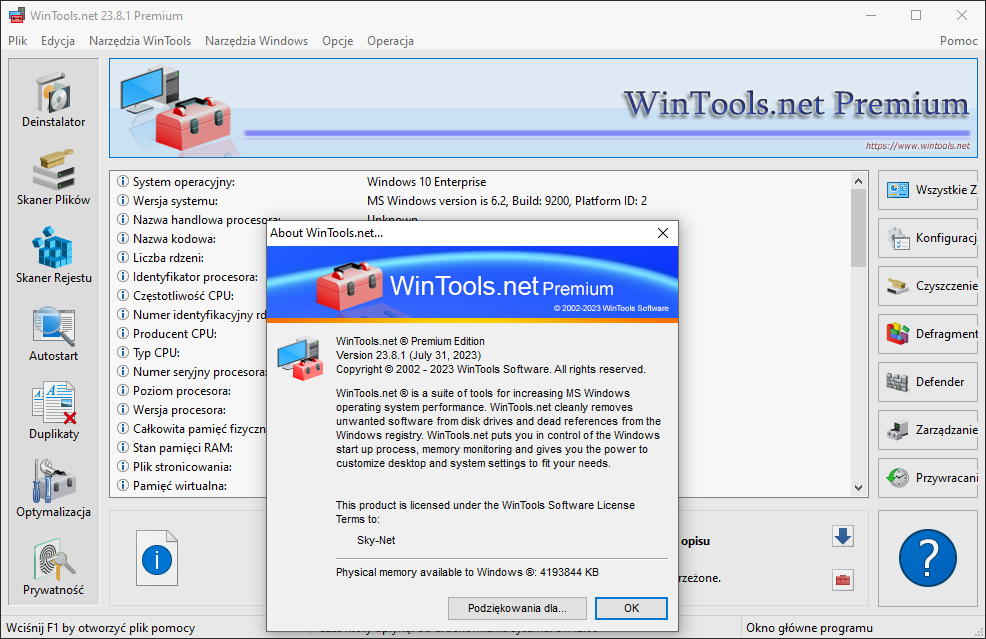
Task: Open the Edycja menu
Action: 58,41
